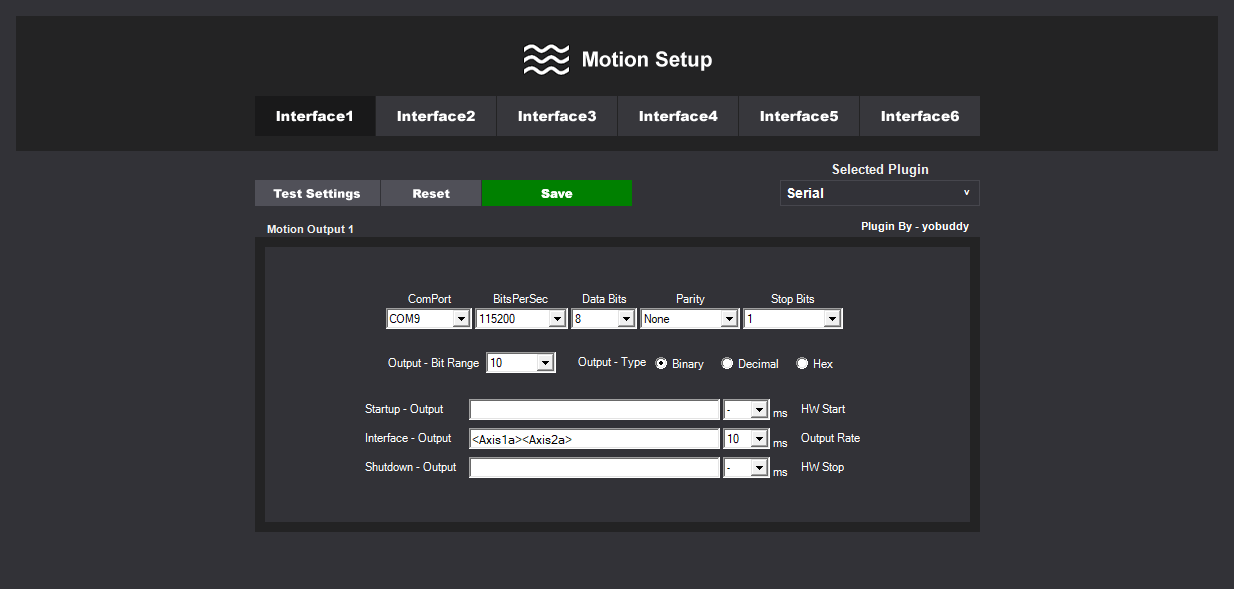Open the Data Bits dropdown
Viewport: 1234px width, 589px height.
click(604, 319)
